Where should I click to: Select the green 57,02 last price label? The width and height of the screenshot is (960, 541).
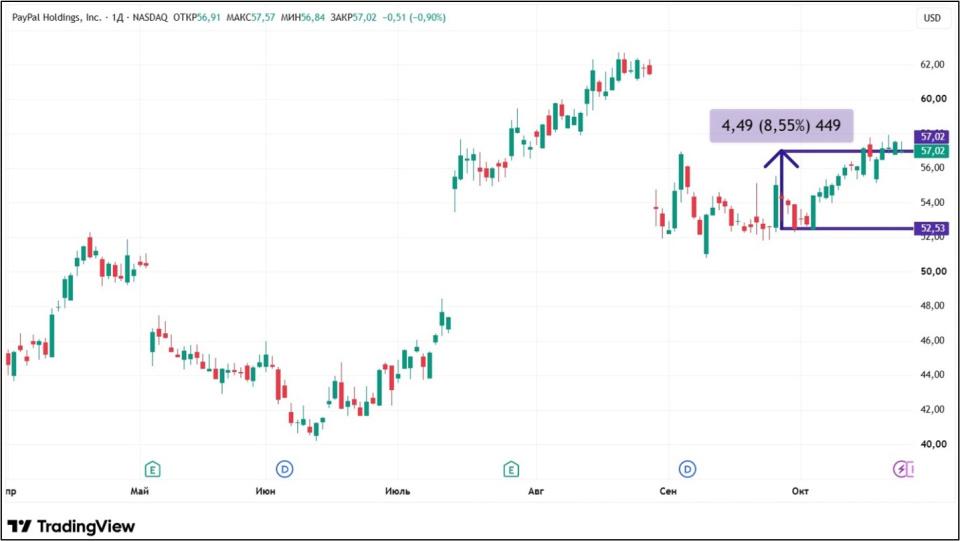[932, 151]
